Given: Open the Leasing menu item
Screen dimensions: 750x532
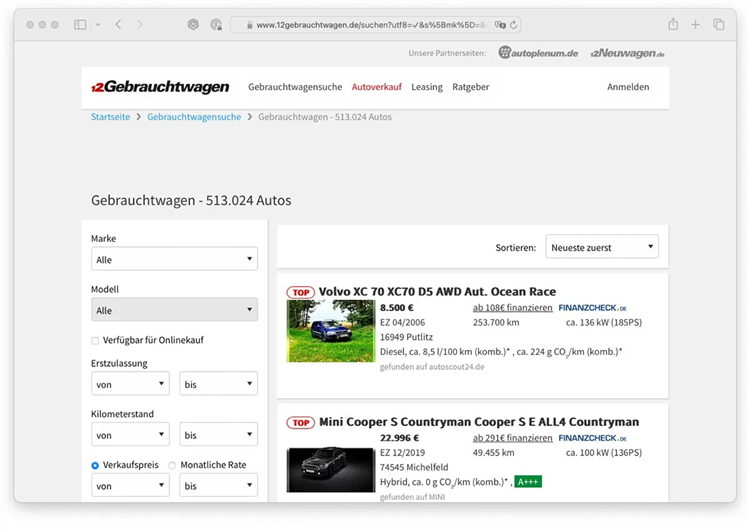Looking at the screenshot, I should coord(427,87).
